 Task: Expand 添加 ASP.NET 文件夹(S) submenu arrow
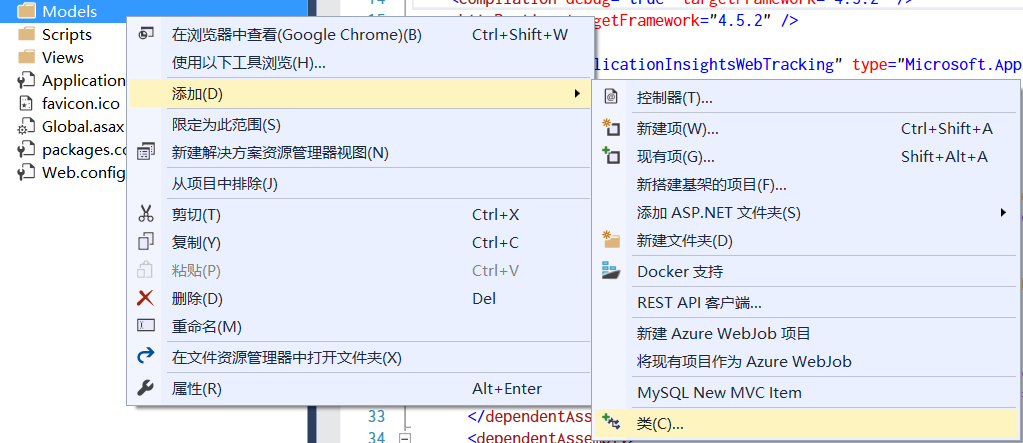[1002, 212]
